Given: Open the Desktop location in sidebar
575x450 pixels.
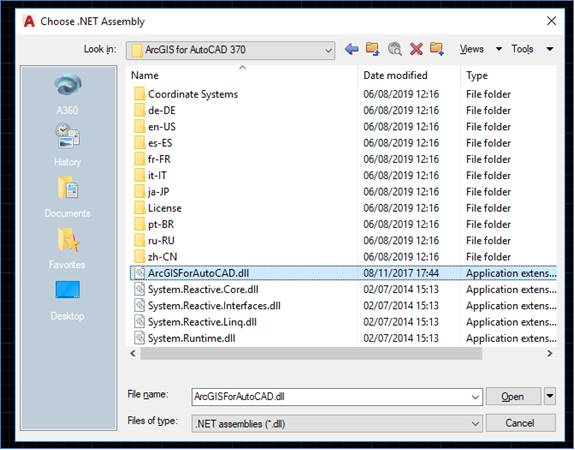Looking at the screenshot, I should pos(68,300).
